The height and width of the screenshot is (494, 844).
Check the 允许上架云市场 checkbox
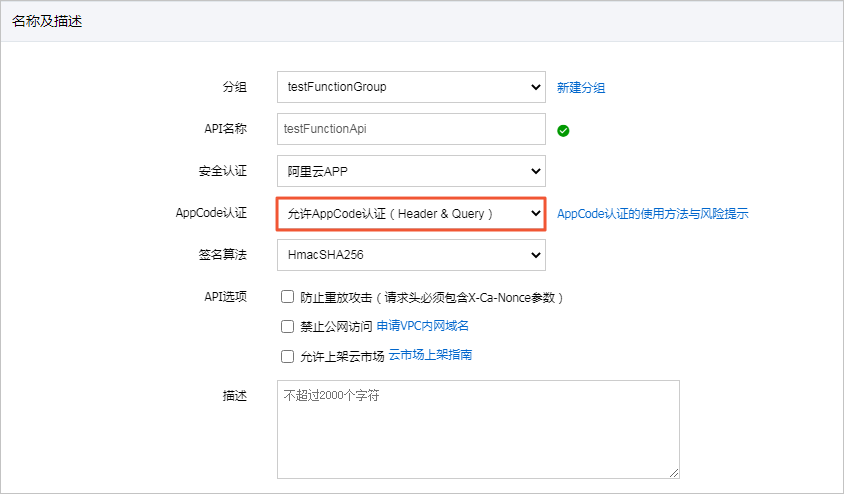(287, 356)
